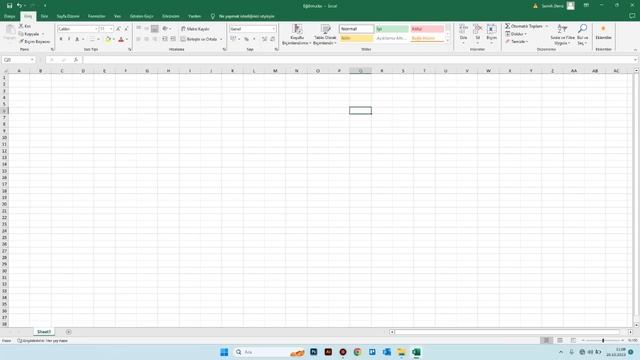Open Koşullu Biçimlendirme conditional formatting
The width and height of the screenshot is (640, 360).
click(297, 34)
